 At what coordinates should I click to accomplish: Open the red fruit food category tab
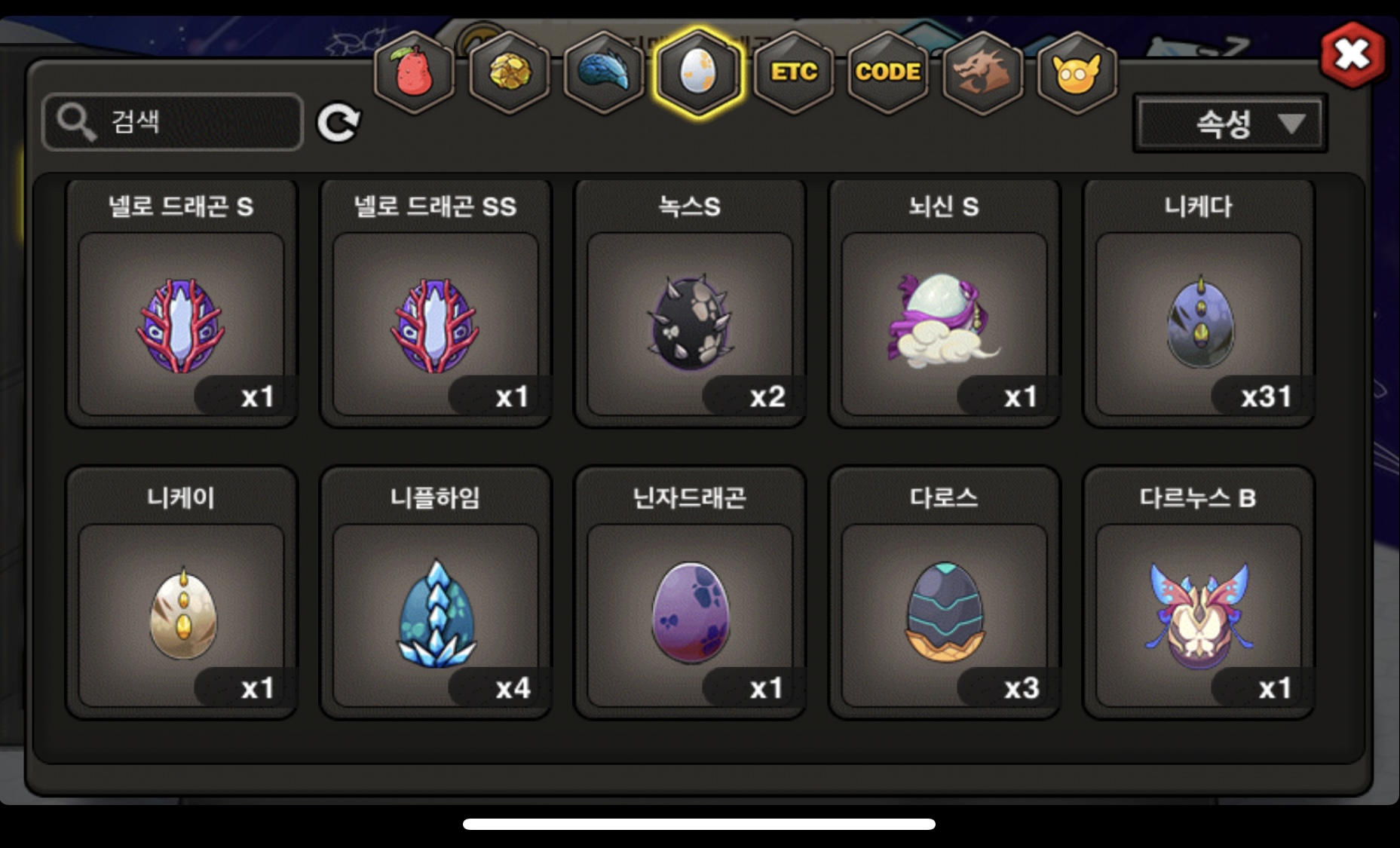pos(414,72)
